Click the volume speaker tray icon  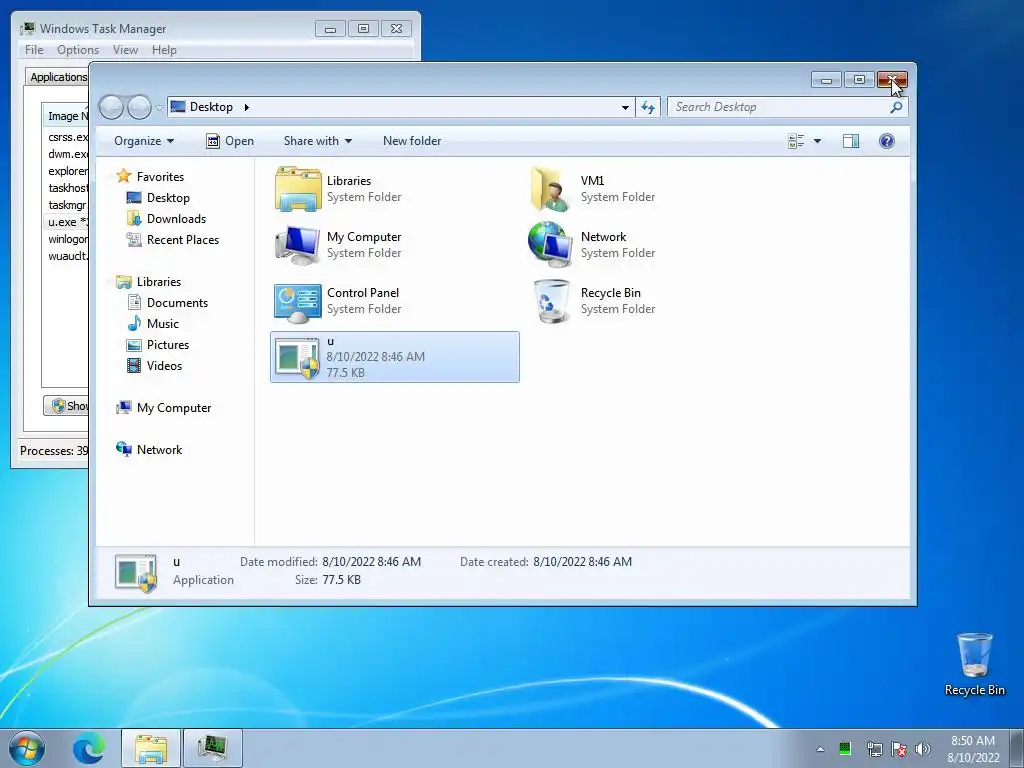coord(923,749)
